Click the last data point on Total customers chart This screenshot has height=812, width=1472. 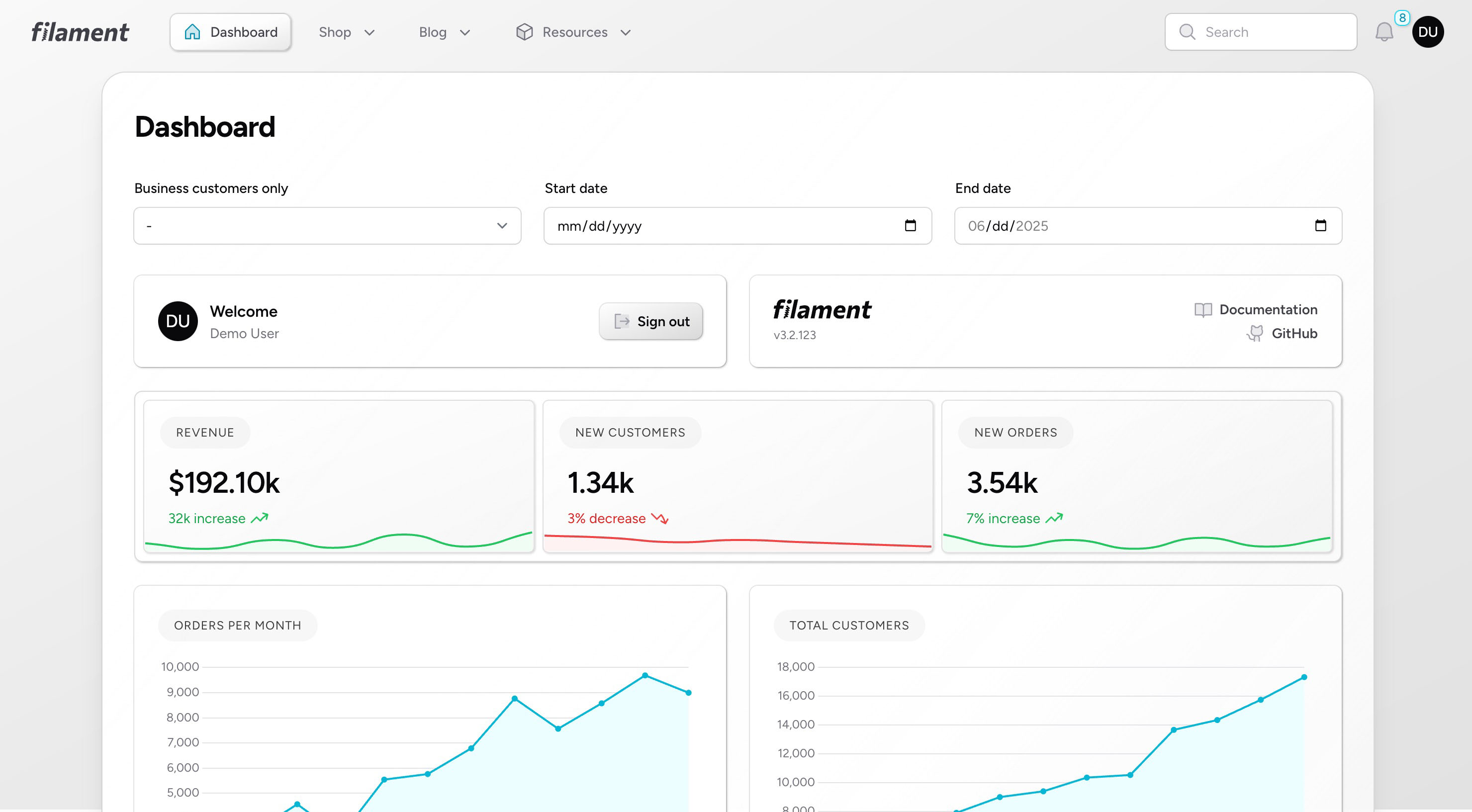point(1304,677)
